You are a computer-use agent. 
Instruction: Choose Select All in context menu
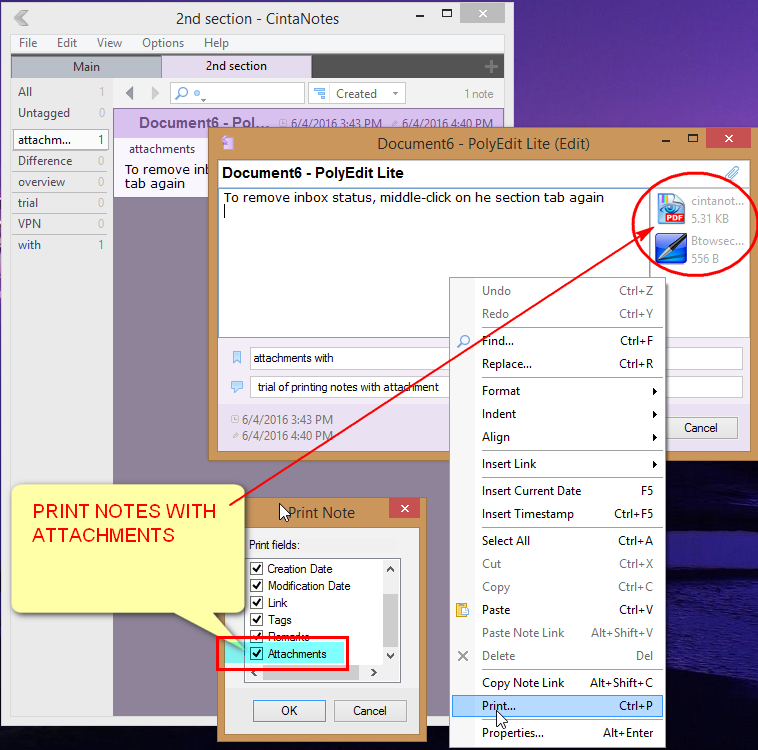[557, 541]
